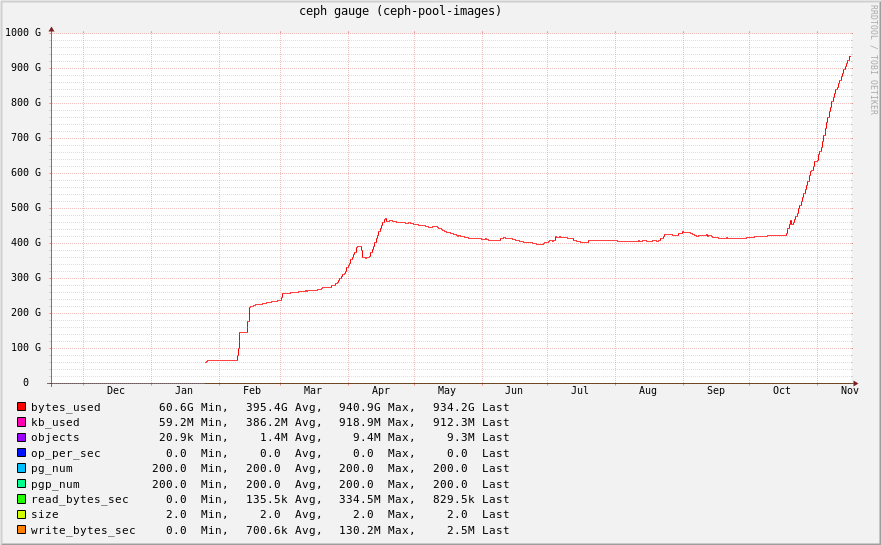
Task: Click the magenta kb_used legend swatch
Action: tap(21, 422)
